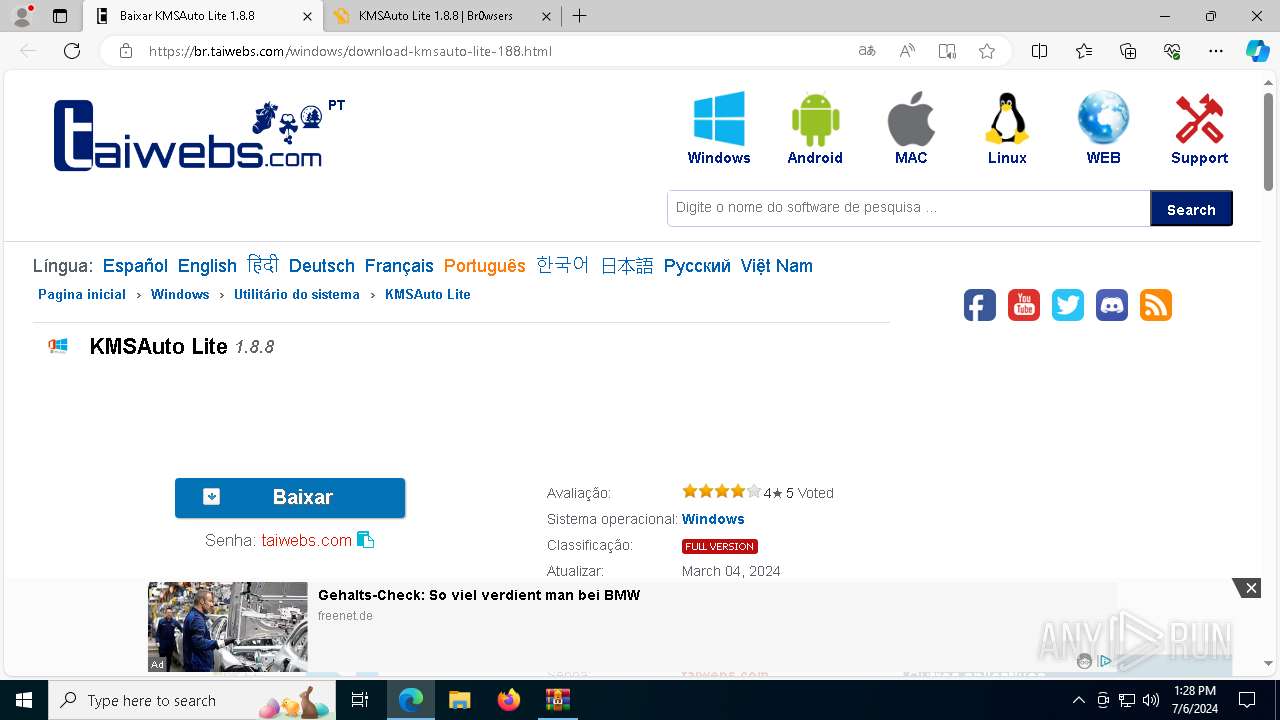Open the Windows operating system link
Image resolution: width=1280 pixels, height=720 pixels.
pos(713,519)
